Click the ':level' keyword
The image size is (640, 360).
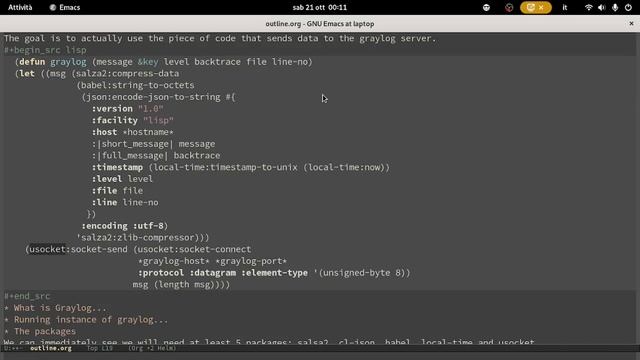point(107,179)
